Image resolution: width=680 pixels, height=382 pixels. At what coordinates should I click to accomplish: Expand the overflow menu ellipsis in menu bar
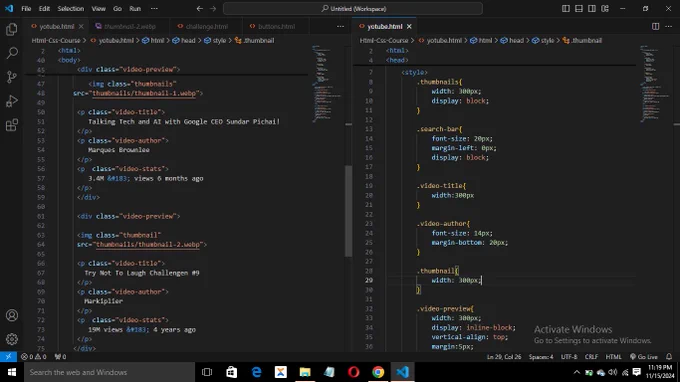154,9
